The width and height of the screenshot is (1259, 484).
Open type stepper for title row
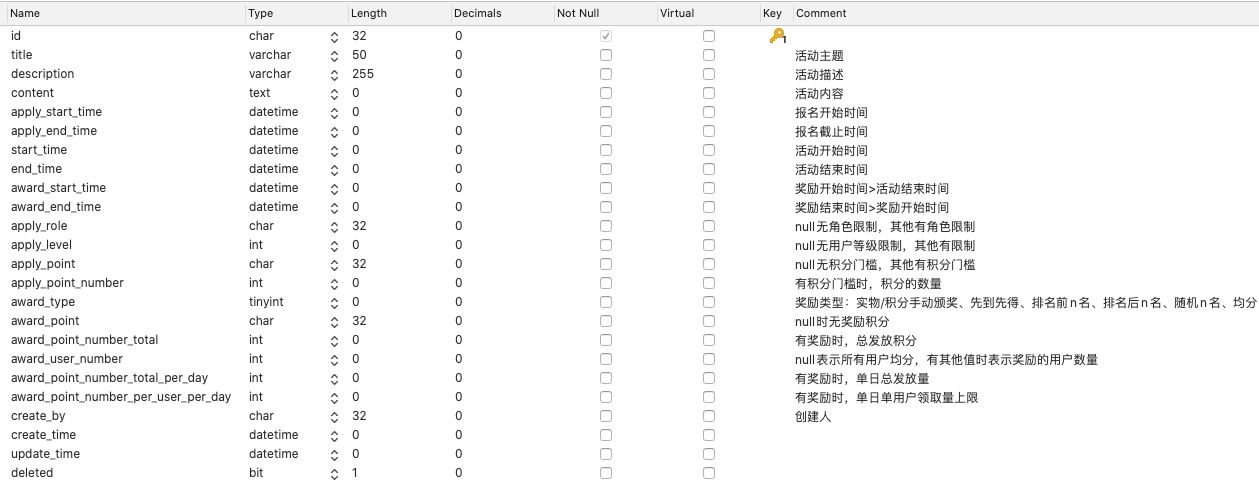pyautogui.click(x=334, y=55)
